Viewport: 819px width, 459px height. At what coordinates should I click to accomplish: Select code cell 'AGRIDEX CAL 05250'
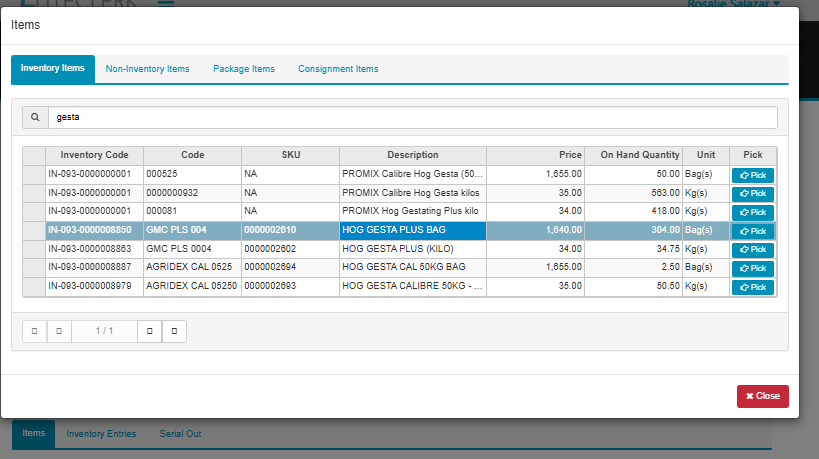(193, 286)
